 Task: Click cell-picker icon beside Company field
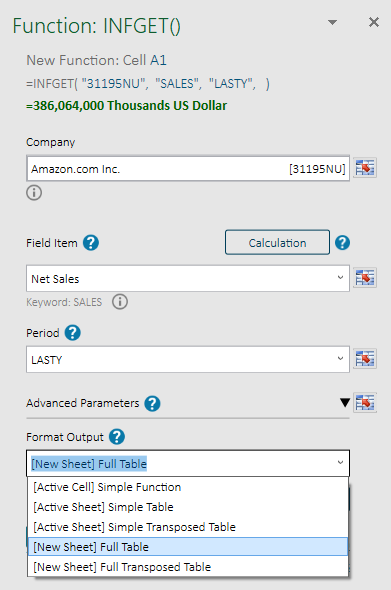(365, 168)
